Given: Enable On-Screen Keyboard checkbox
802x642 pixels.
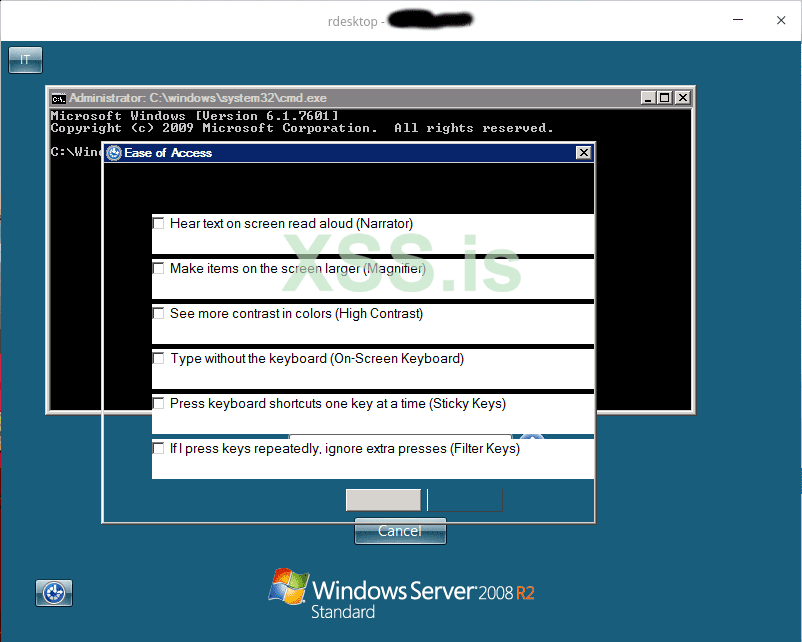Looking at the screenshot, I should [159, 359].
